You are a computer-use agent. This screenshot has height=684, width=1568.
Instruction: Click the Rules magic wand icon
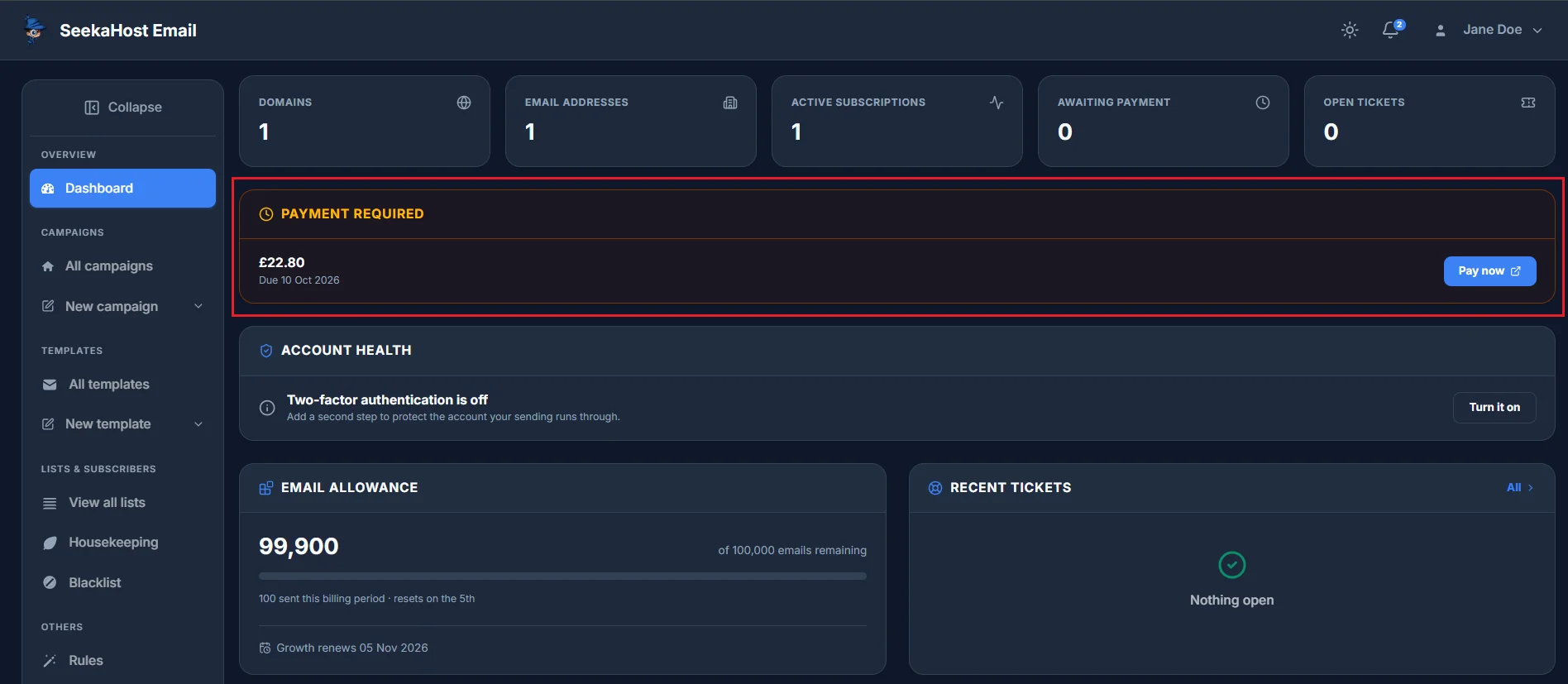click(x=50, y=661)
